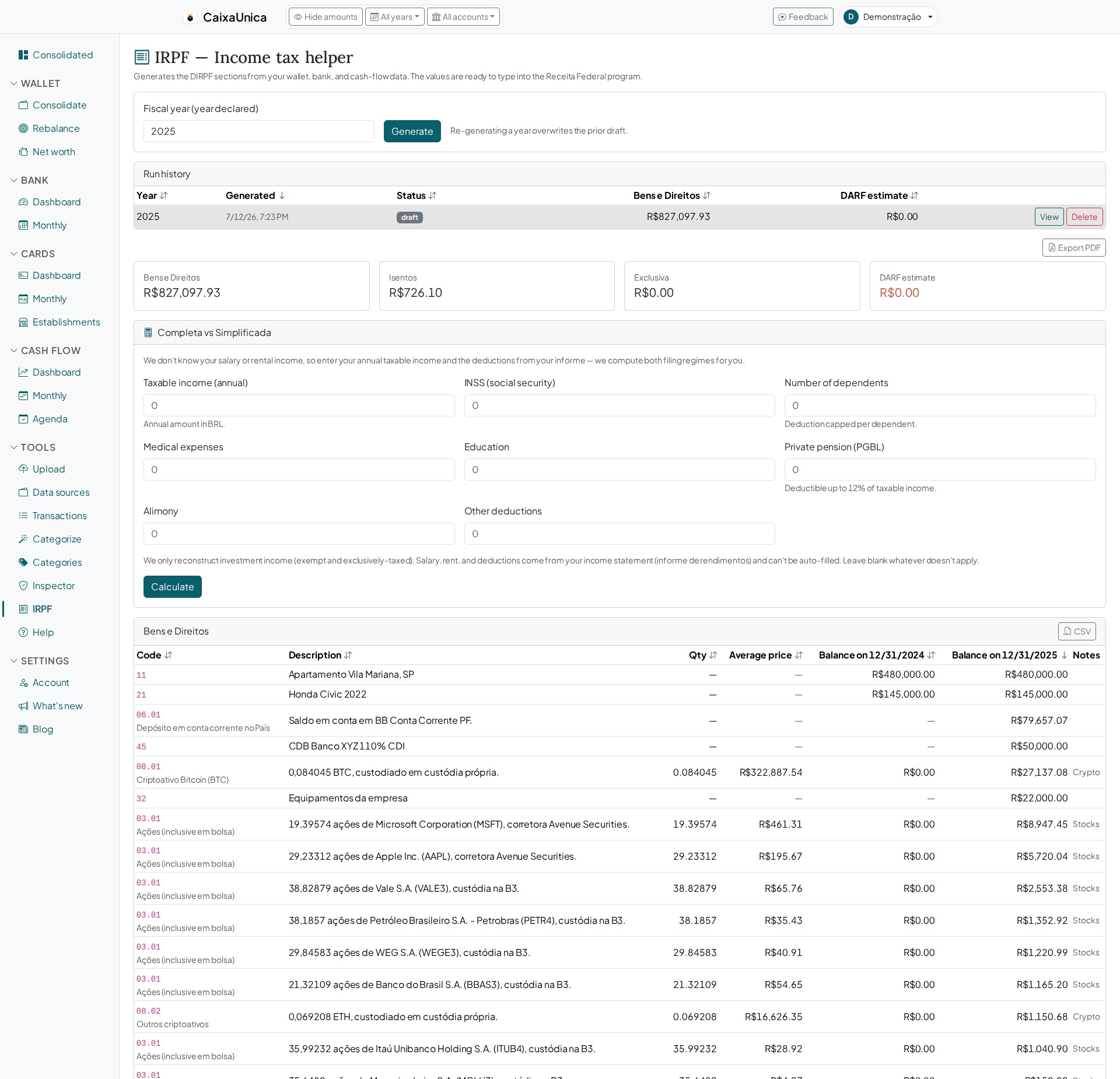
Task: Click the Help question mark icon
Action: click(x=23, y=632)
